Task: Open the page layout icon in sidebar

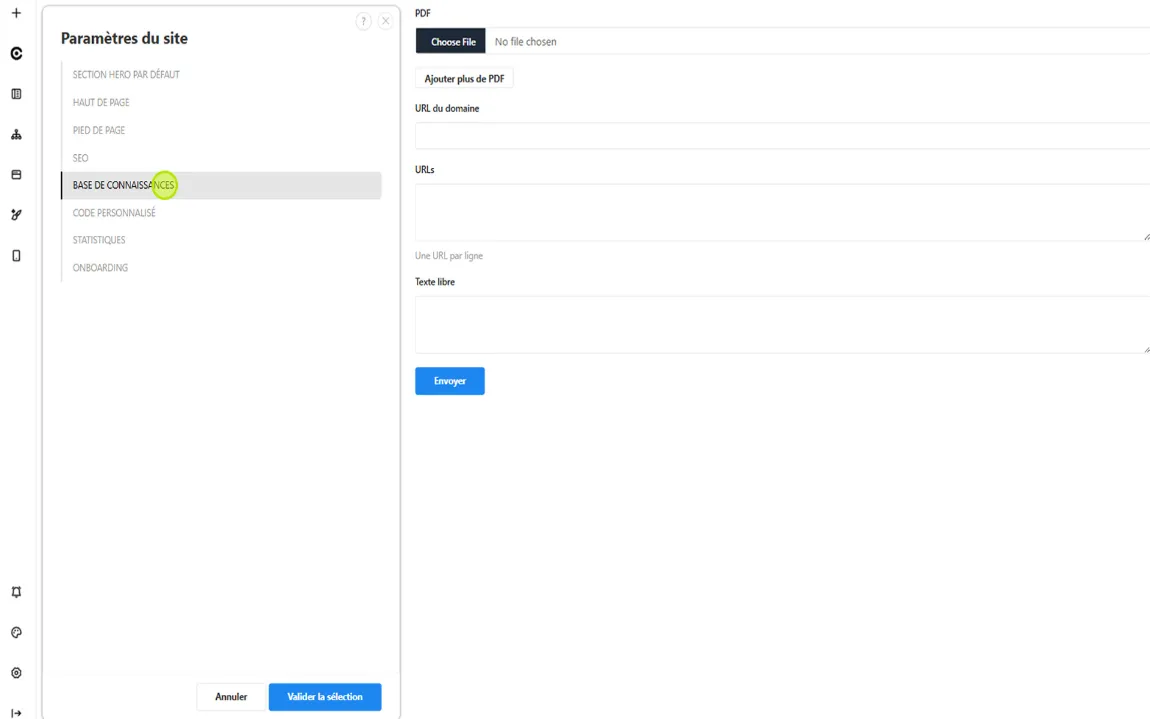Action: coord(16,94)
